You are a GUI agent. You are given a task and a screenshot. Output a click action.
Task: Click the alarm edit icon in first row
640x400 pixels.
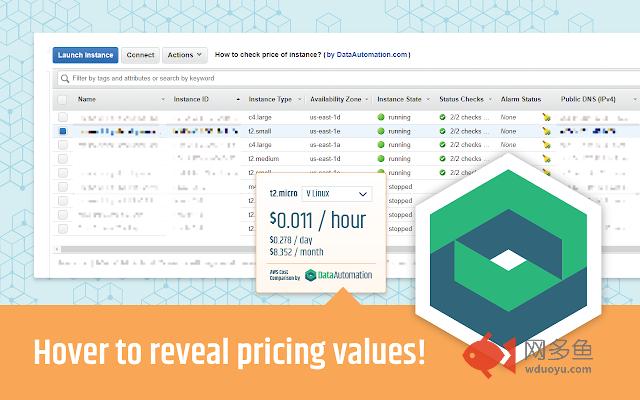point(546,117)
